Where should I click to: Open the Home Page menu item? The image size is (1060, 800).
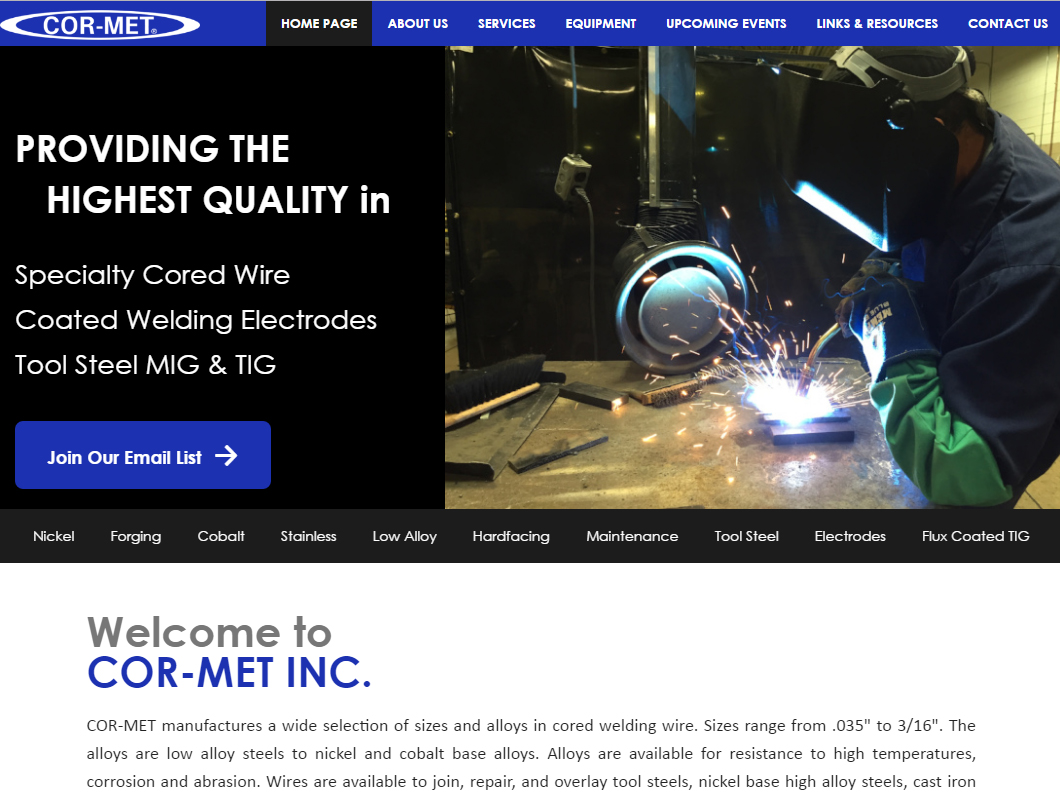[319, 24]
